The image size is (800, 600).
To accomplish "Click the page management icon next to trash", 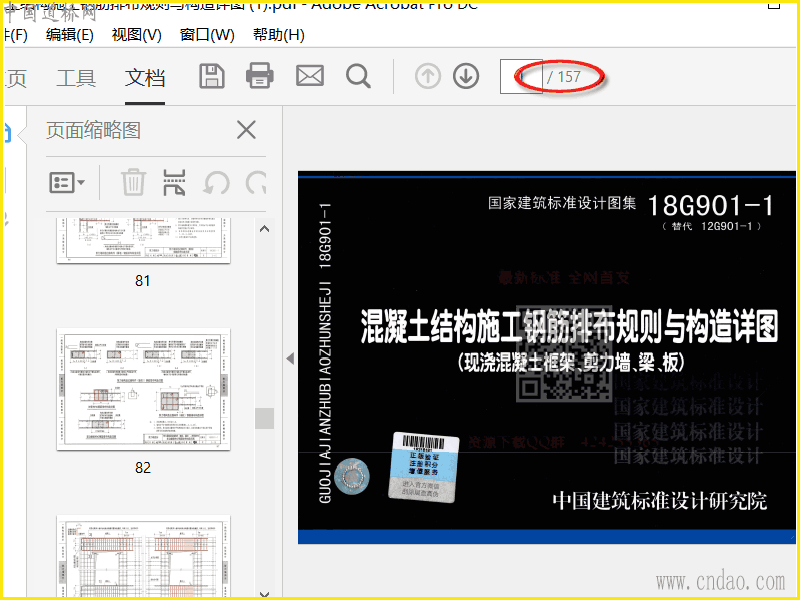I will [174, 183].
